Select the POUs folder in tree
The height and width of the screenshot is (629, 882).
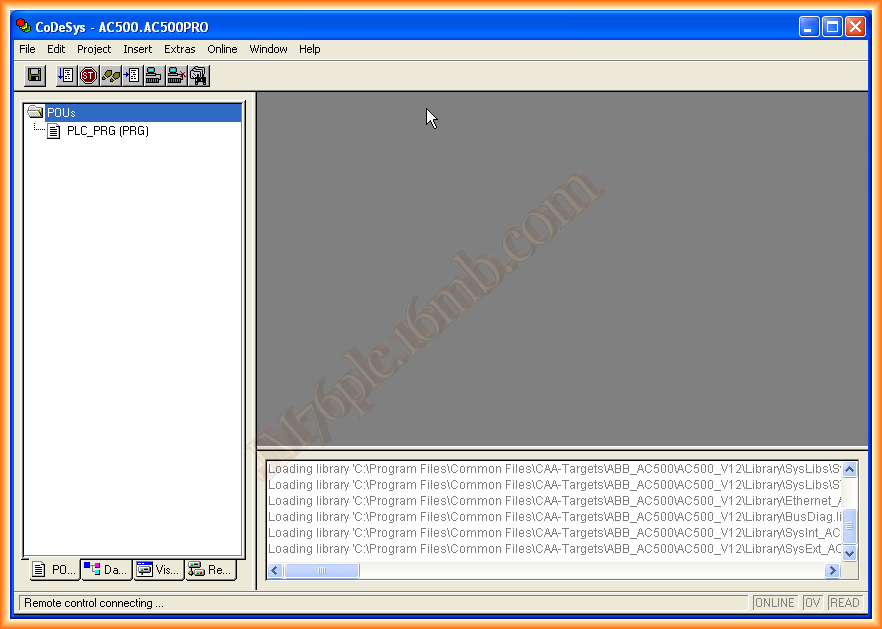click(x=60, y=113)
